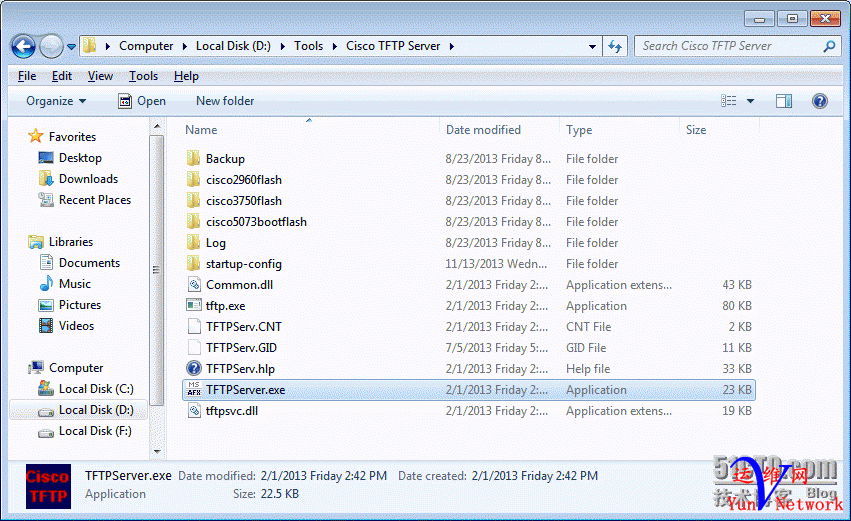Select Local Disk (F:) in navigation pane
Viewport: 851px width, 521px height.
[95, 431]
